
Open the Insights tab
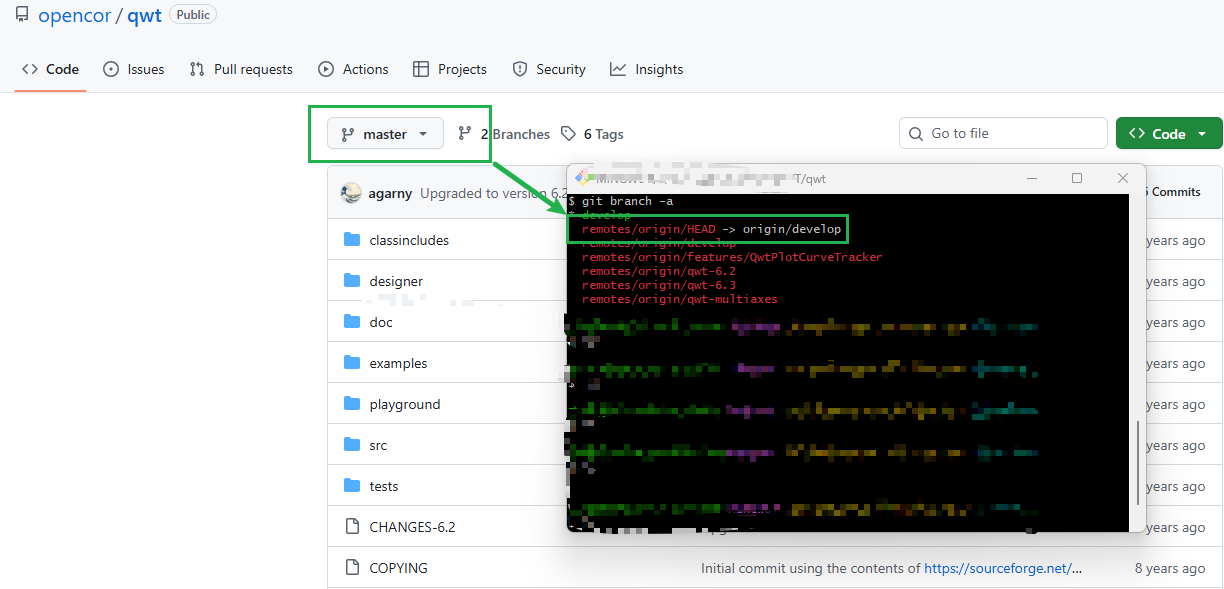[x=647, y=69]
